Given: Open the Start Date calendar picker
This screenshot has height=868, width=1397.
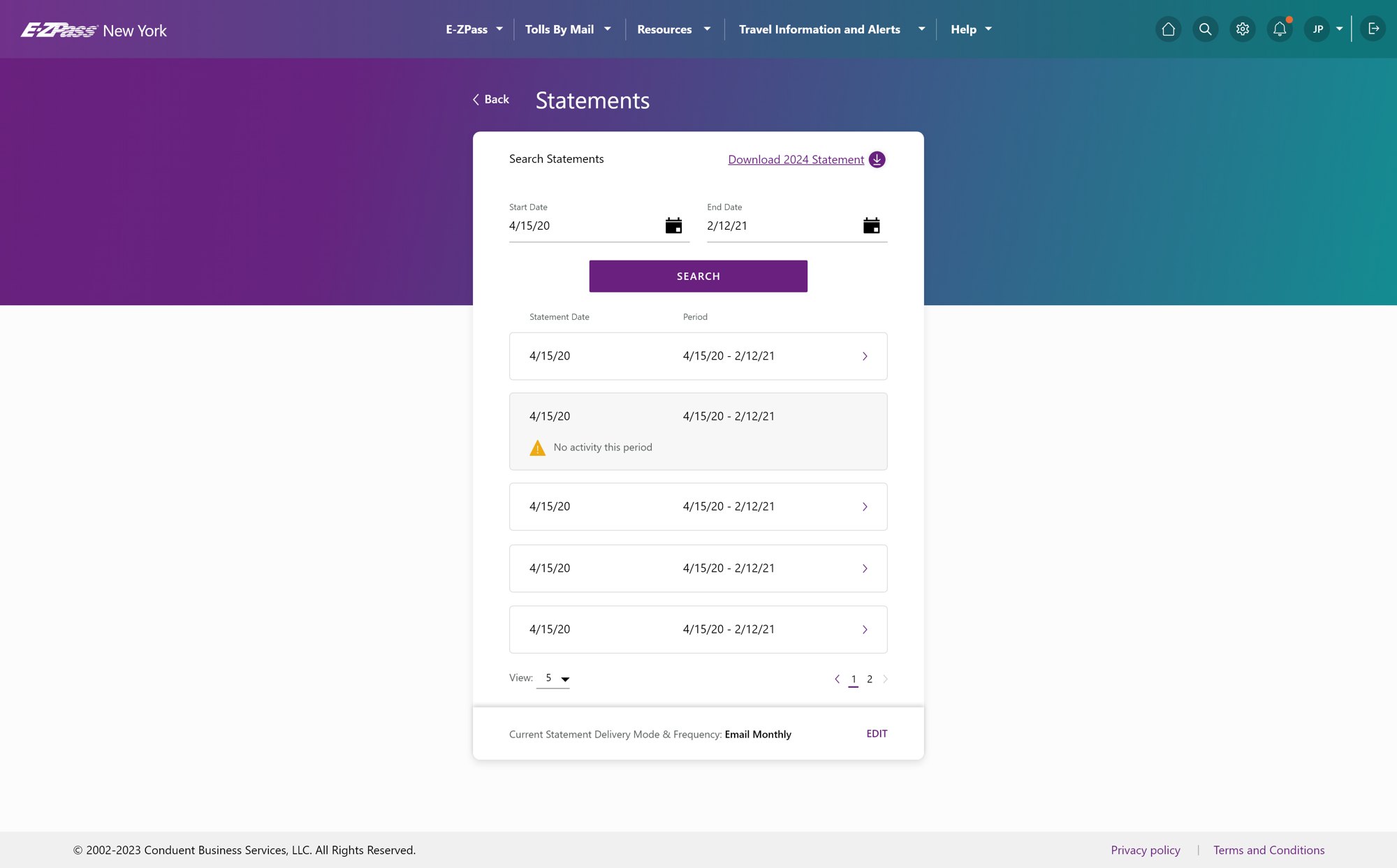Looking at the screenshot, I should click(x=673, y=226).
